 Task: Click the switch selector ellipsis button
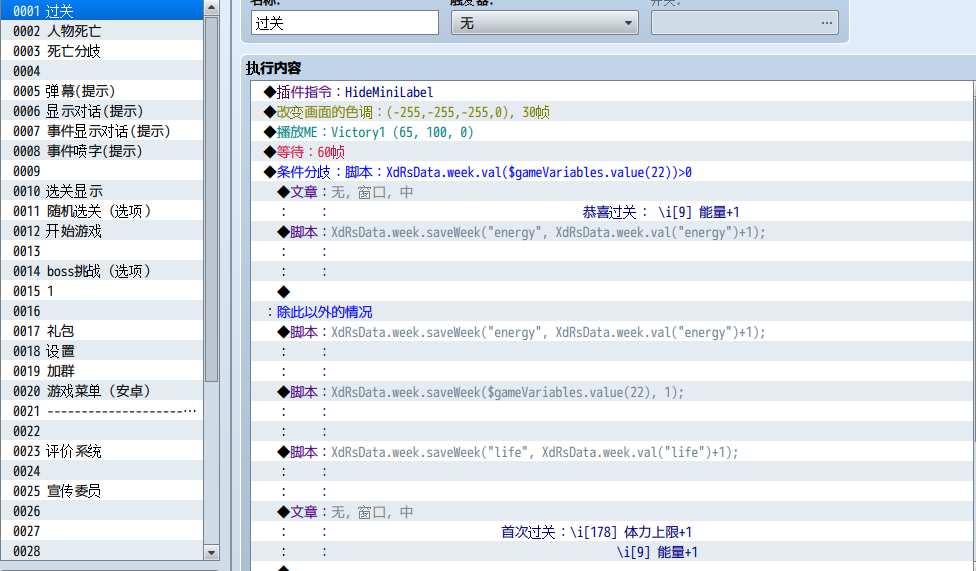826,23
